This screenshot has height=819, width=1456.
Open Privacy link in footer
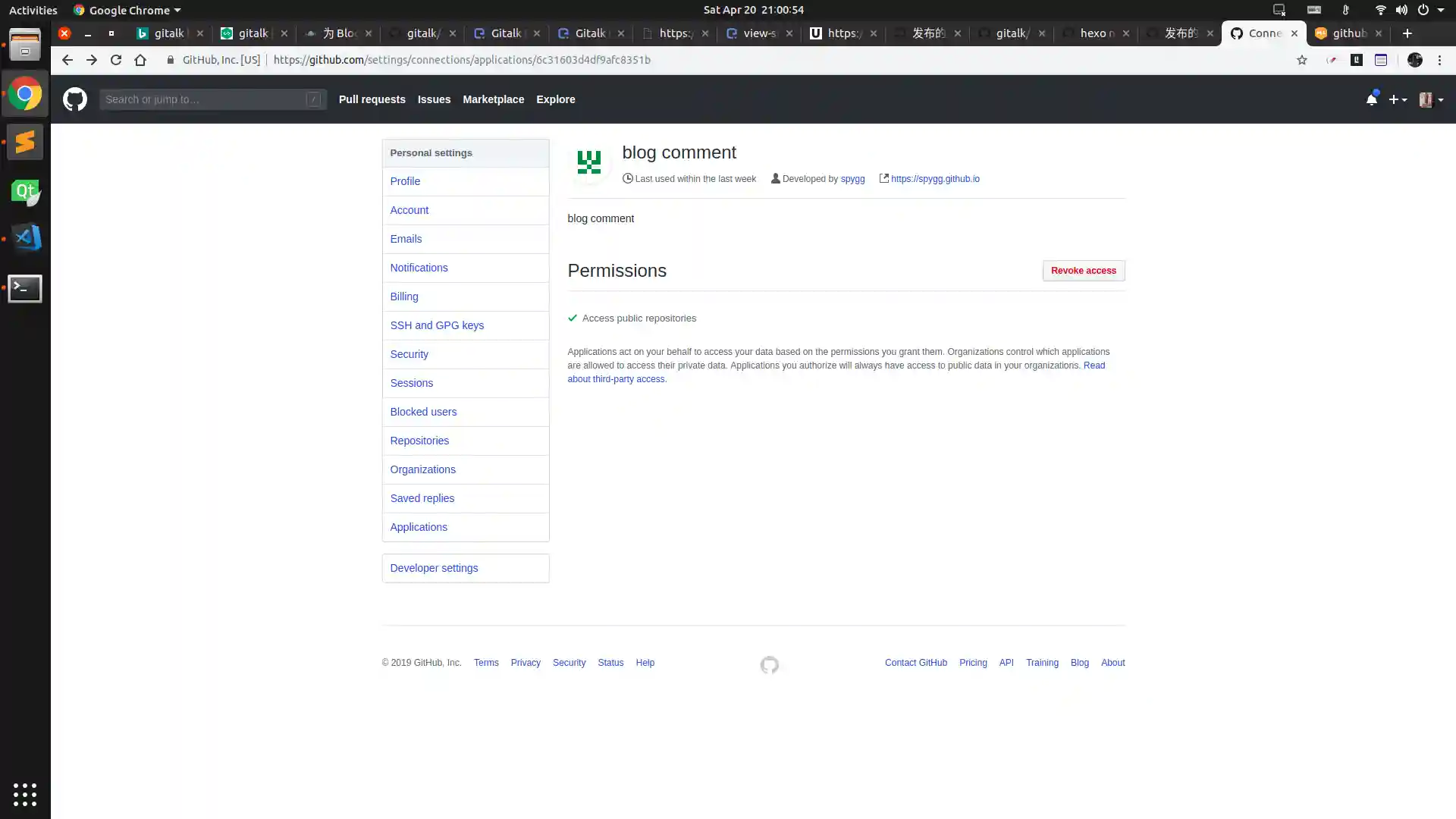[x=526, y=663]
